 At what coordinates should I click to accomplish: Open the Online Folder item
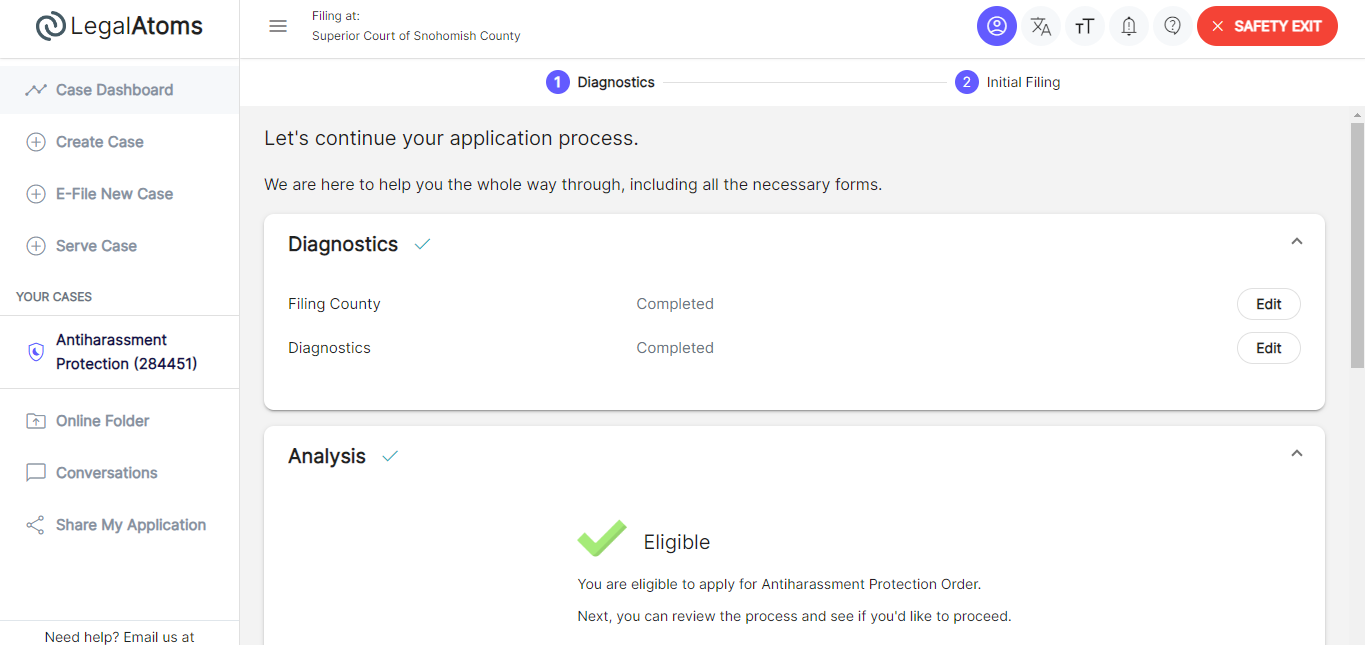pos(119,421)
